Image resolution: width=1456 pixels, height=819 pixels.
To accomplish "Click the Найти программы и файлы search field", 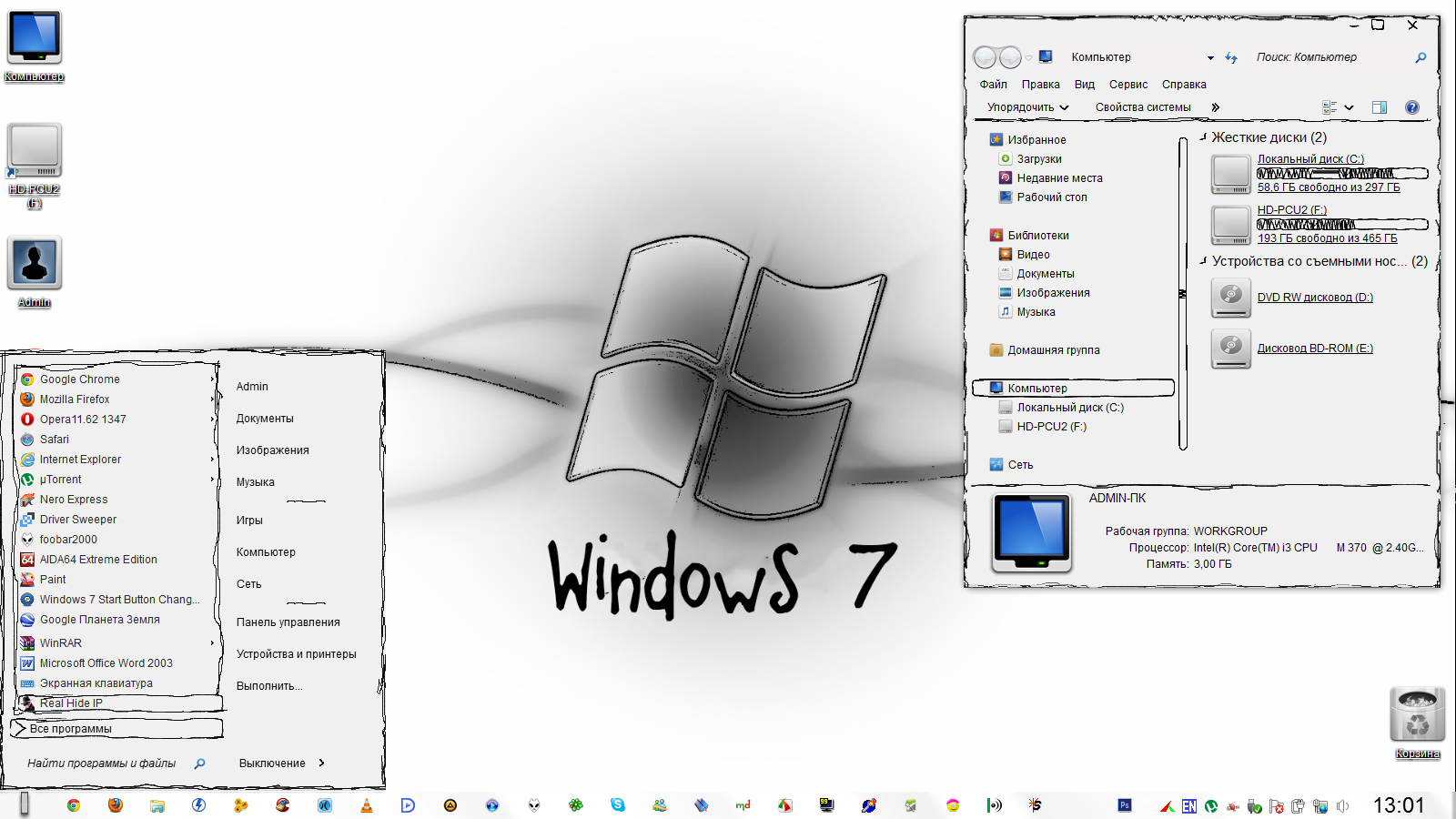I will (x=102, y=763).
